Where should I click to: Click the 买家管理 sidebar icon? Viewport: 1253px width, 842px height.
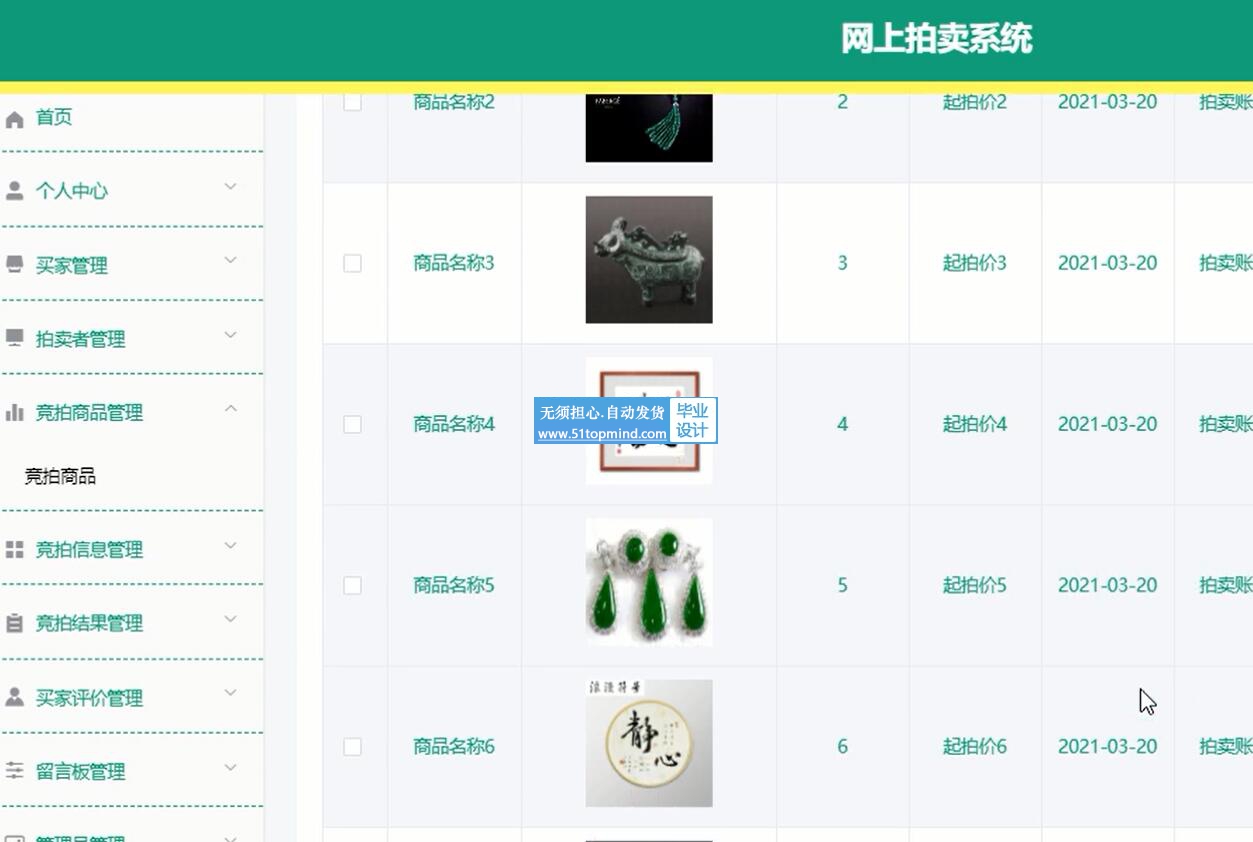pos(15,265)
